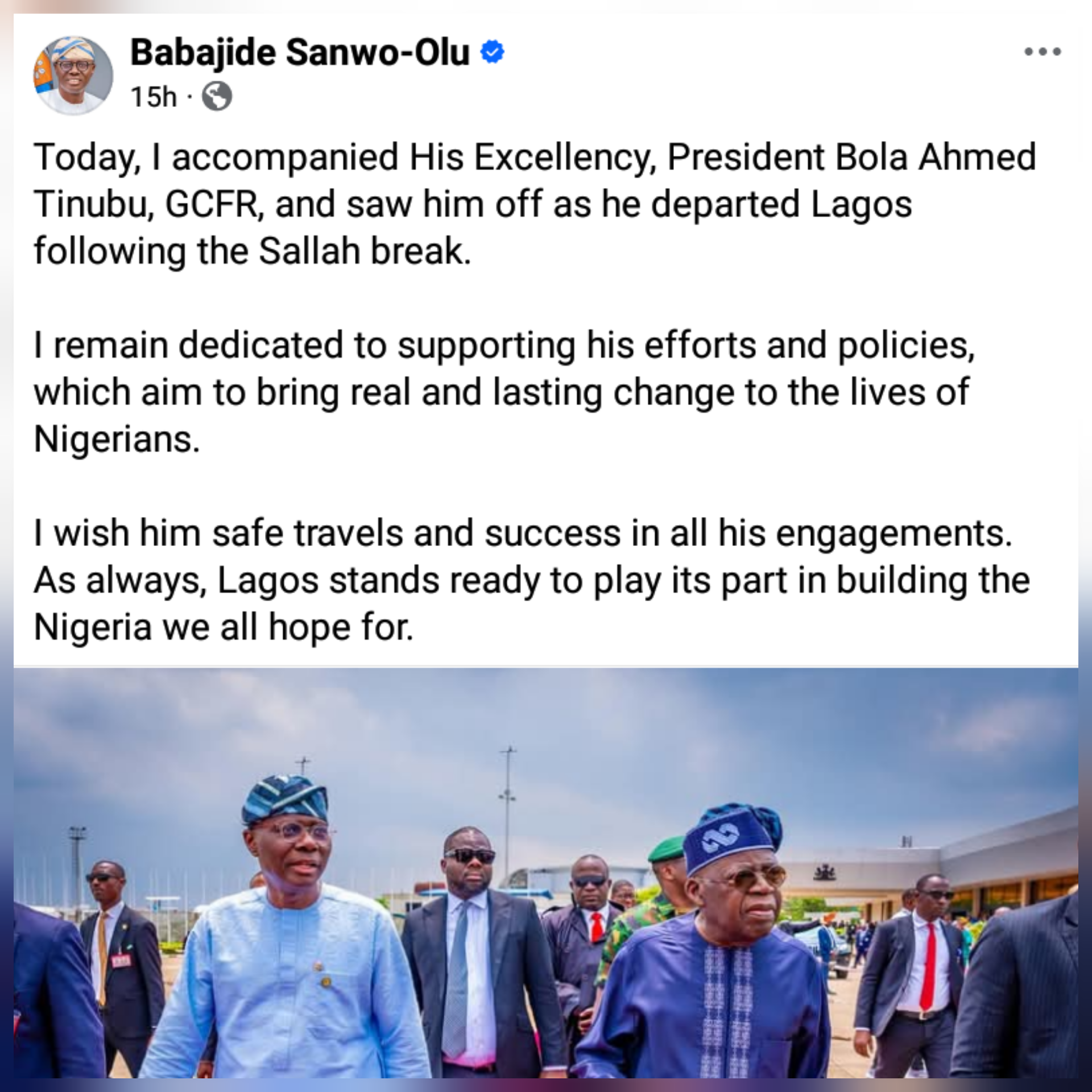The image size is (1092, 1092).
Task: Click the paragraph starting "Today, I accompanied"
Action: click(x=535, y=204)
